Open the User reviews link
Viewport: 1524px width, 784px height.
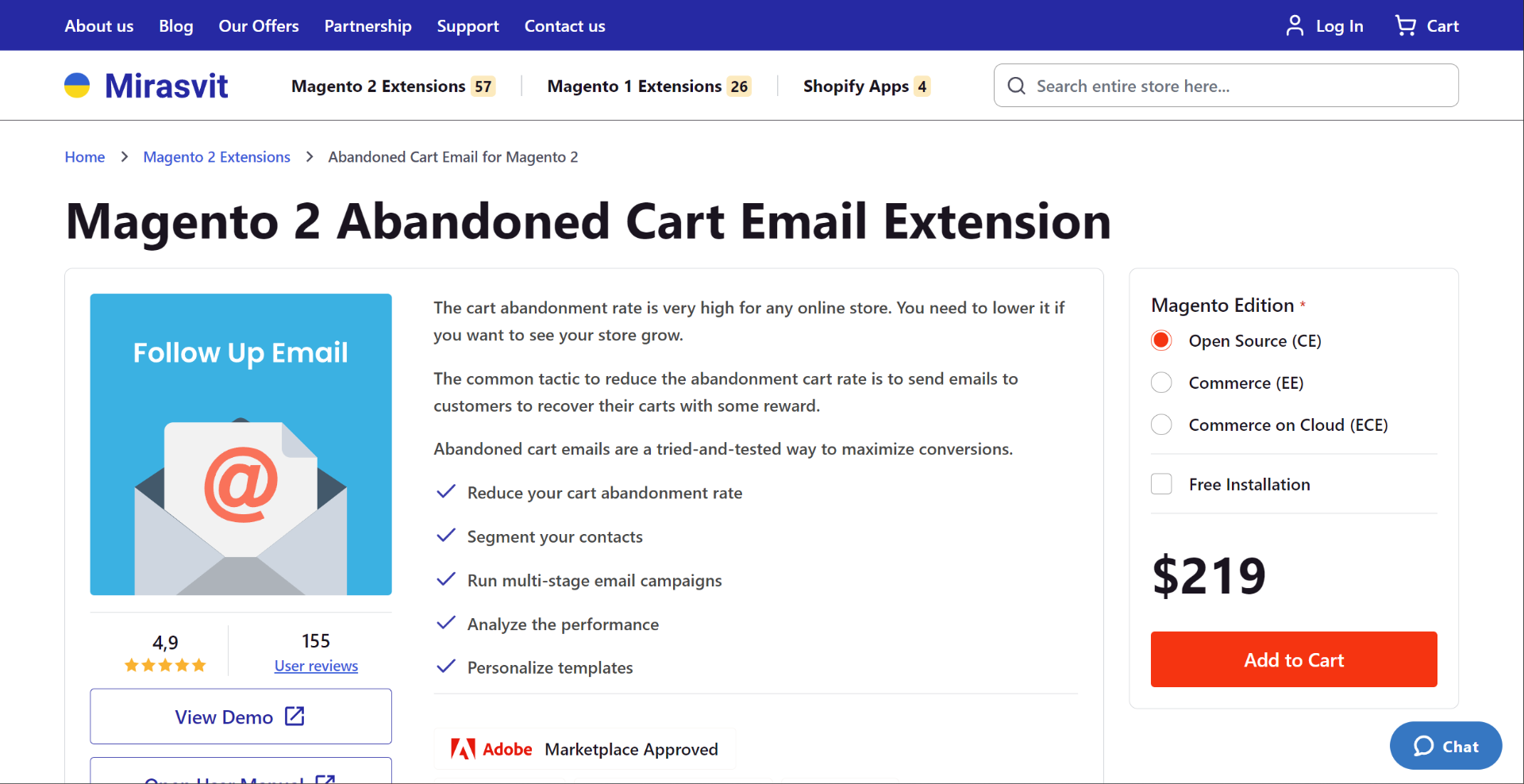316,666
